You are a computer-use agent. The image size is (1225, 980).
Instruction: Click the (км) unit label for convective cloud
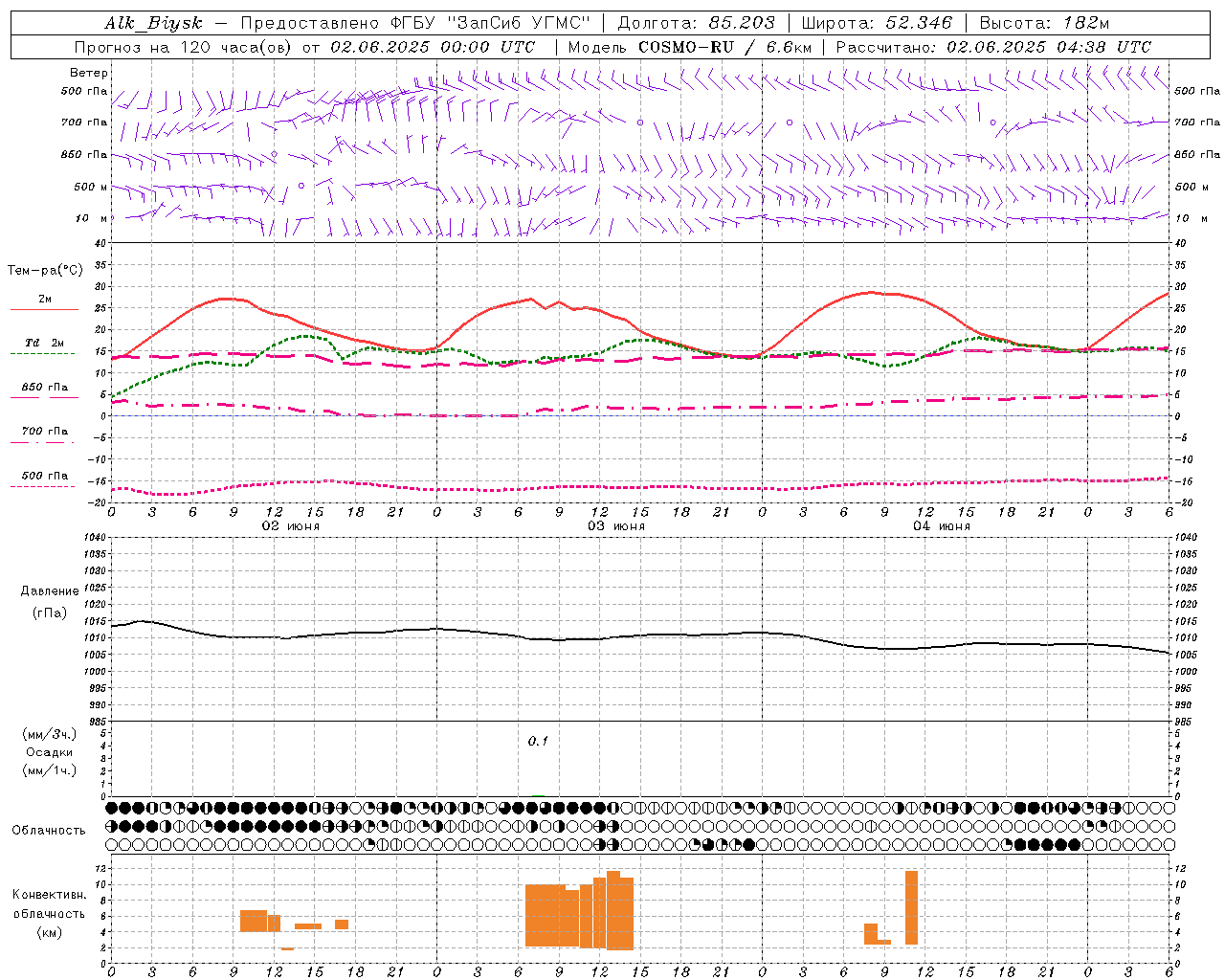coord(49,932)
